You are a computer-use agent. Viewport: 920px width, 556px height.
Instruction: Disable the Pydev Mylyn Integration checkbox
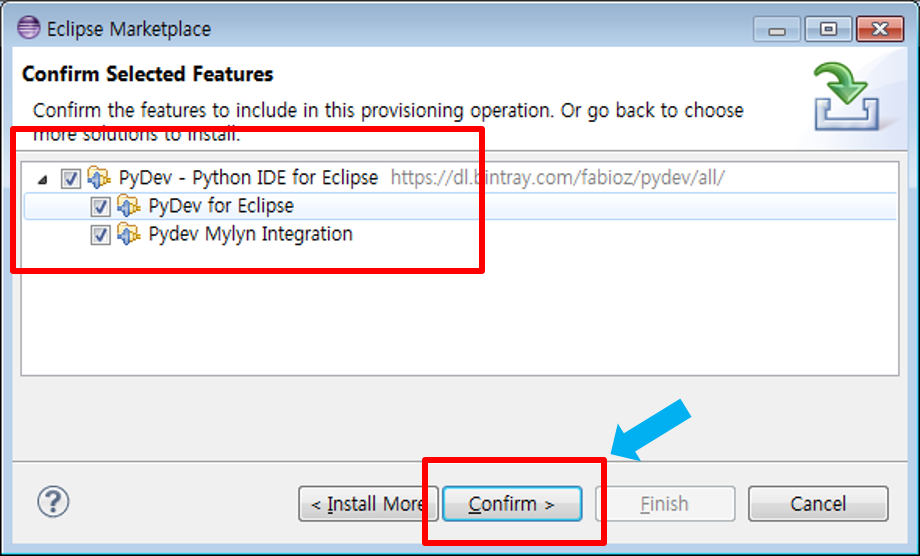click(100, 236)
